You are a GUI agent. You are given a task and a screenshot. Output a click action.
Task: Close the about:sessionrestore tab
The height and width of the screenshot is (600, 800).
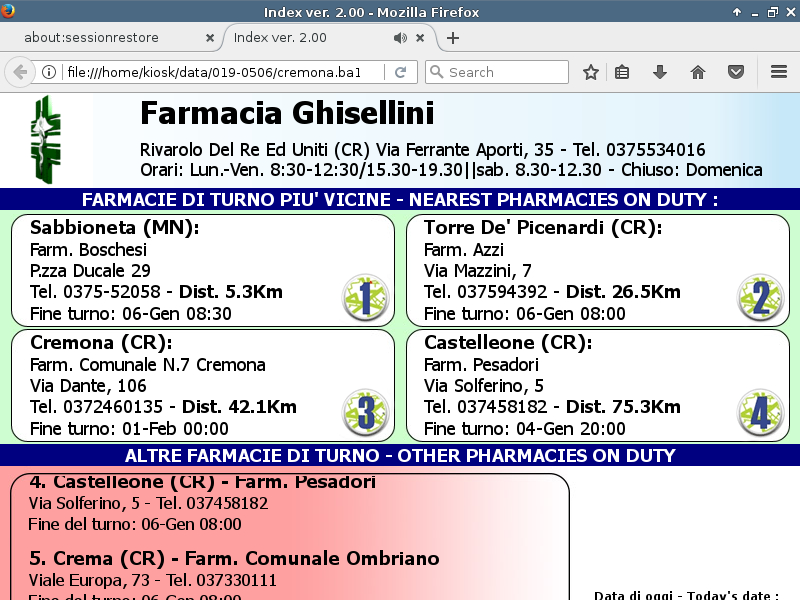coord(209,38)
